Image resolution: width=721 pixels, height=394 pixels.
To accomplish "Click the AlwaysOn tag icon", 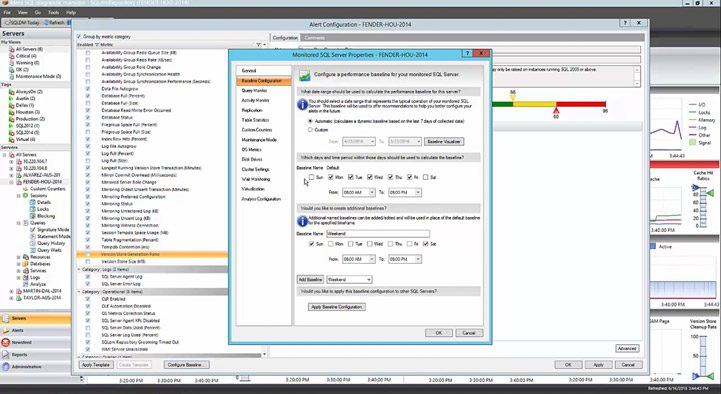I will (x=11, y=91).
